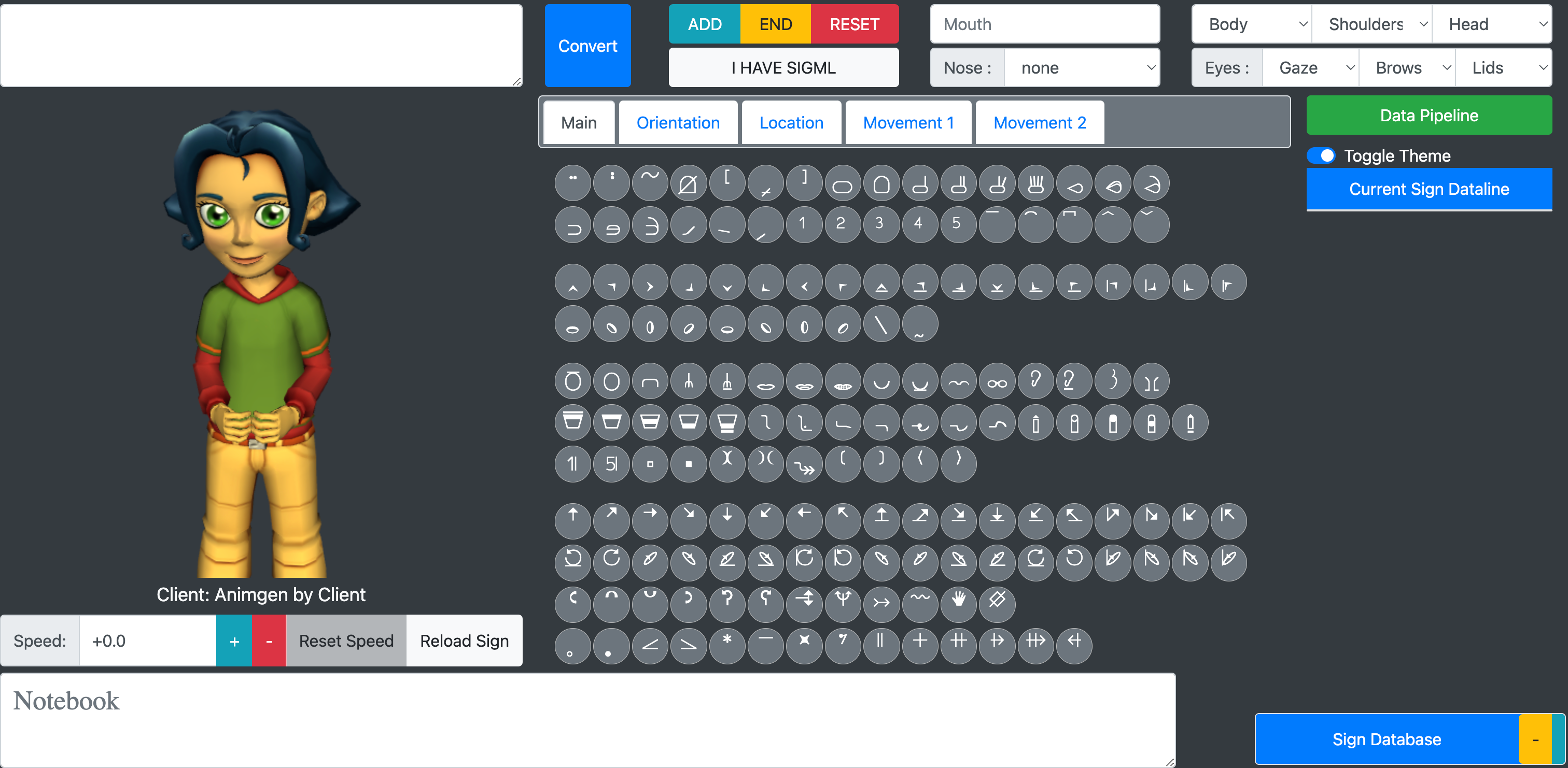Insert the small hollow square symbol

(x=650, y=464)
